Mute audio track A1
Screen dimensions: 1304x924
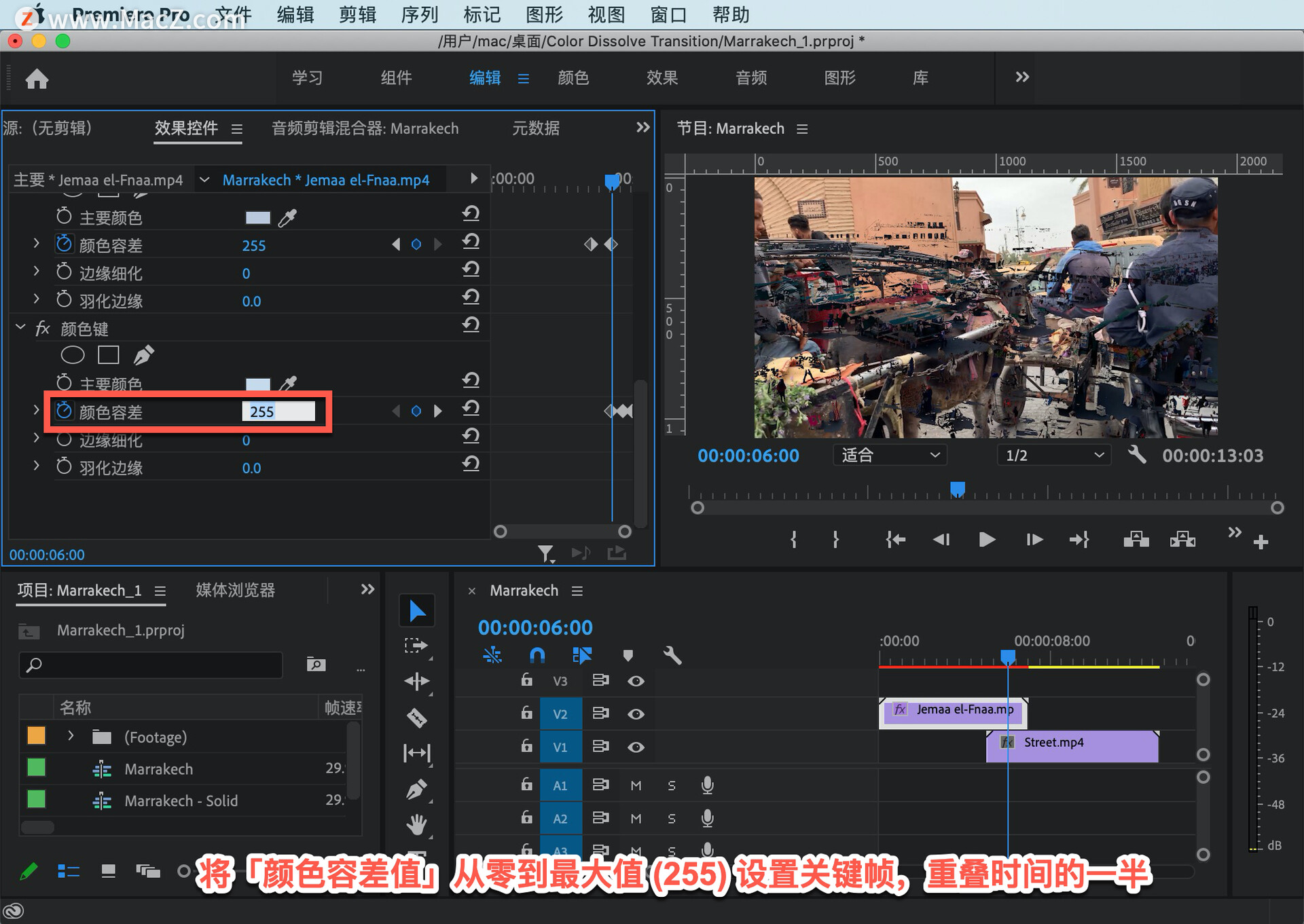[x=636, y=786]
